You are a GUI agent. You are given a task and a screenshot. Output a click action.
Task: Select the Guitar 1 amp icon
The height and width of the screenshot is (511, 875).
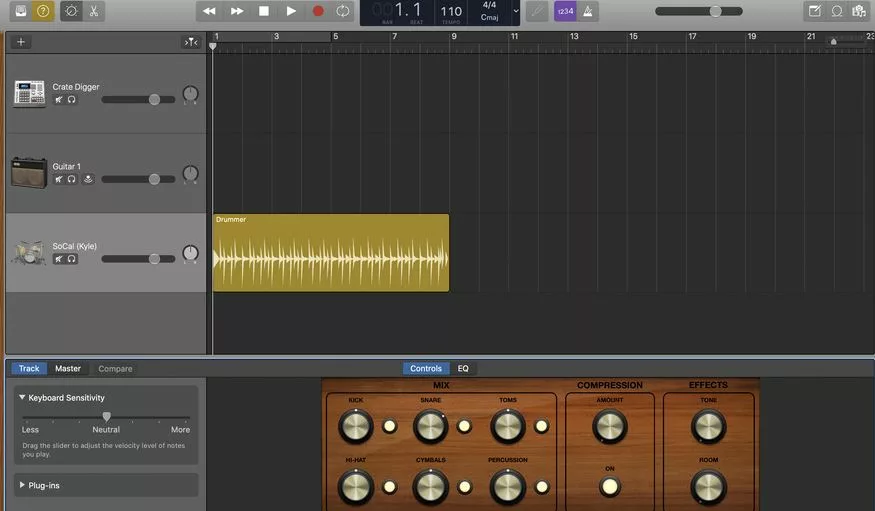pos(29,173)
